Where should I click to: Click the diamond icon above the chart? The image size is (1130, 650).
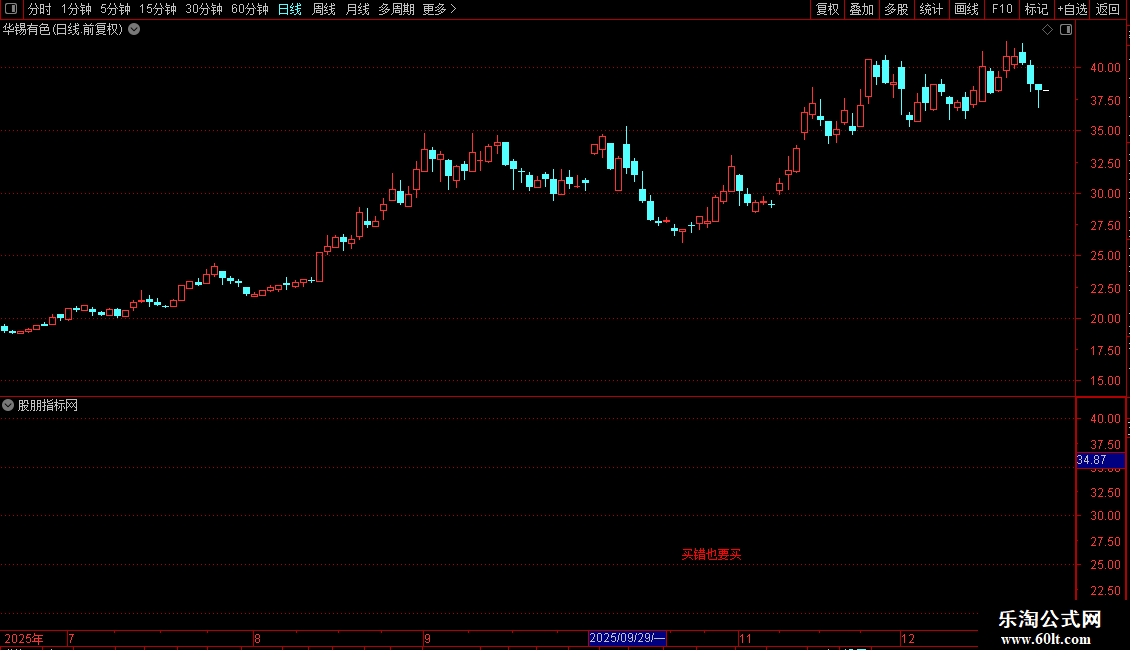[1048, 30]
